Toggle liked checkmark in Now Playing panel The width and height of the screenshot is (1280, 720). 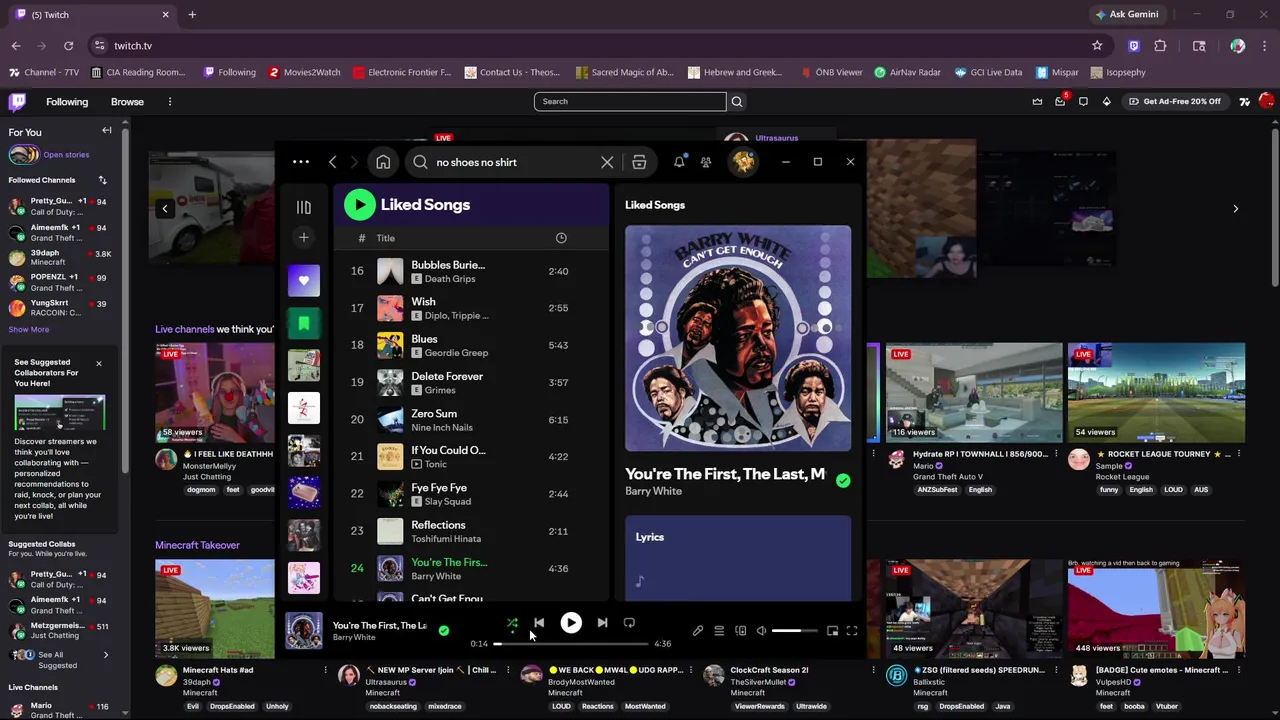click(843, 481)
